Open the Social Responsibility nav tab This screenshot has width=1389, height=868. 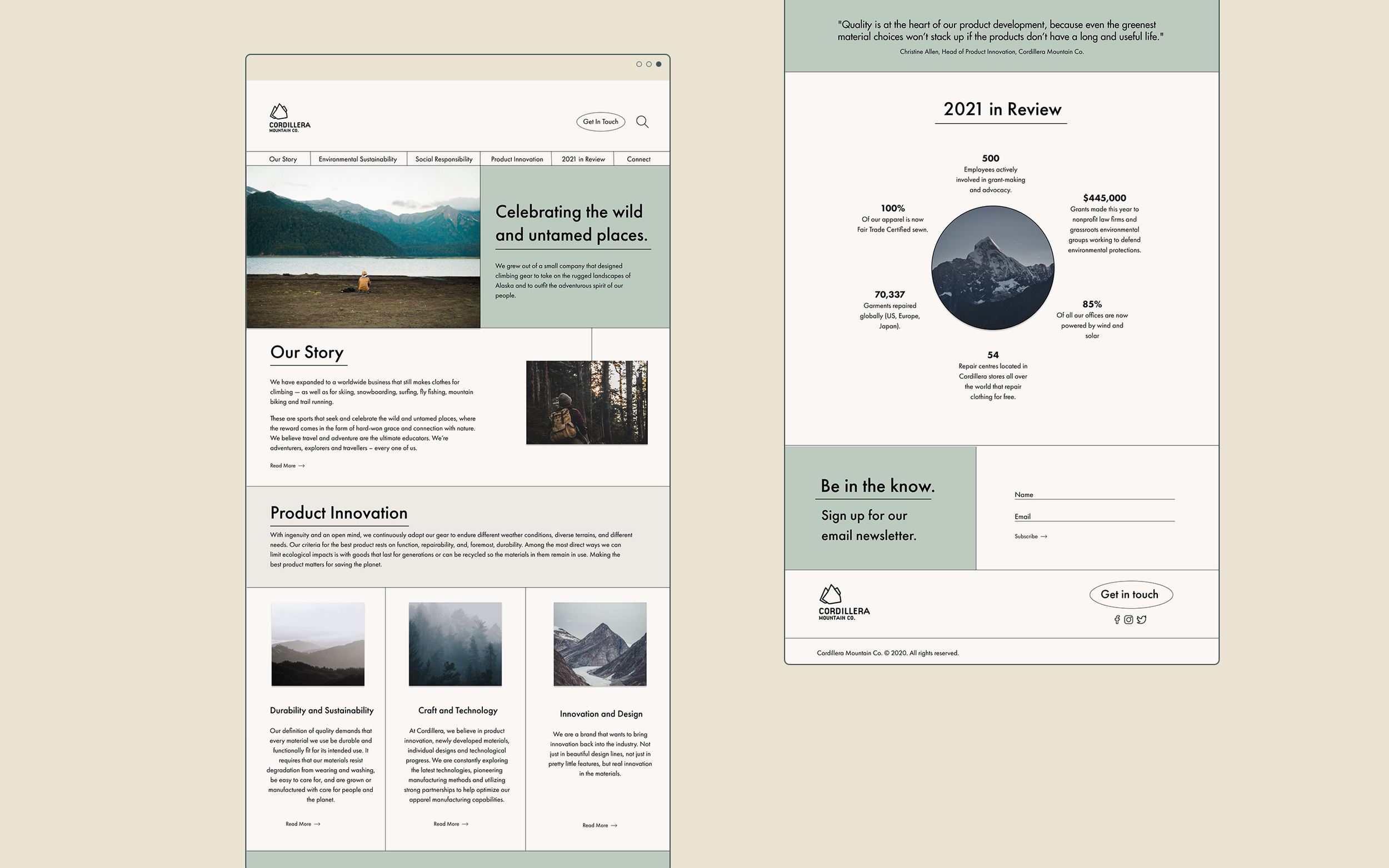click(443, 159)
